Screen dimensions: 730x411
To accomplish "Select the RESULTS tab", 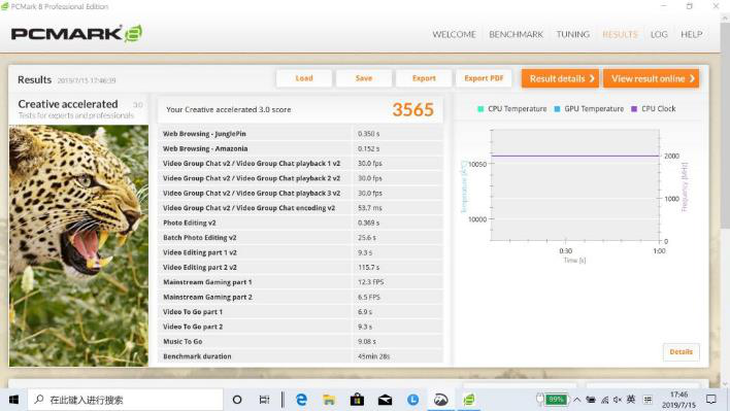I will (x=620, y=34).
